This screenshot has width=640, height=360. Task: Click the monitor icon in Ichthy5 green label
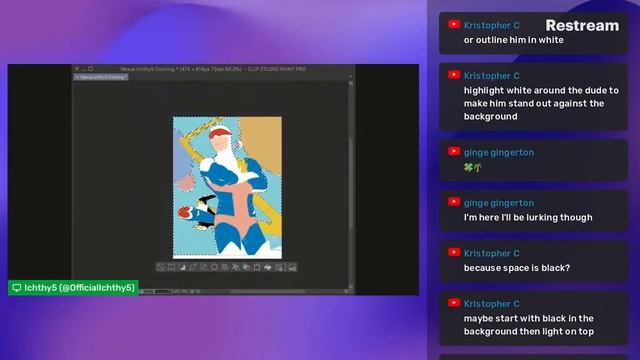pos(17,288)
